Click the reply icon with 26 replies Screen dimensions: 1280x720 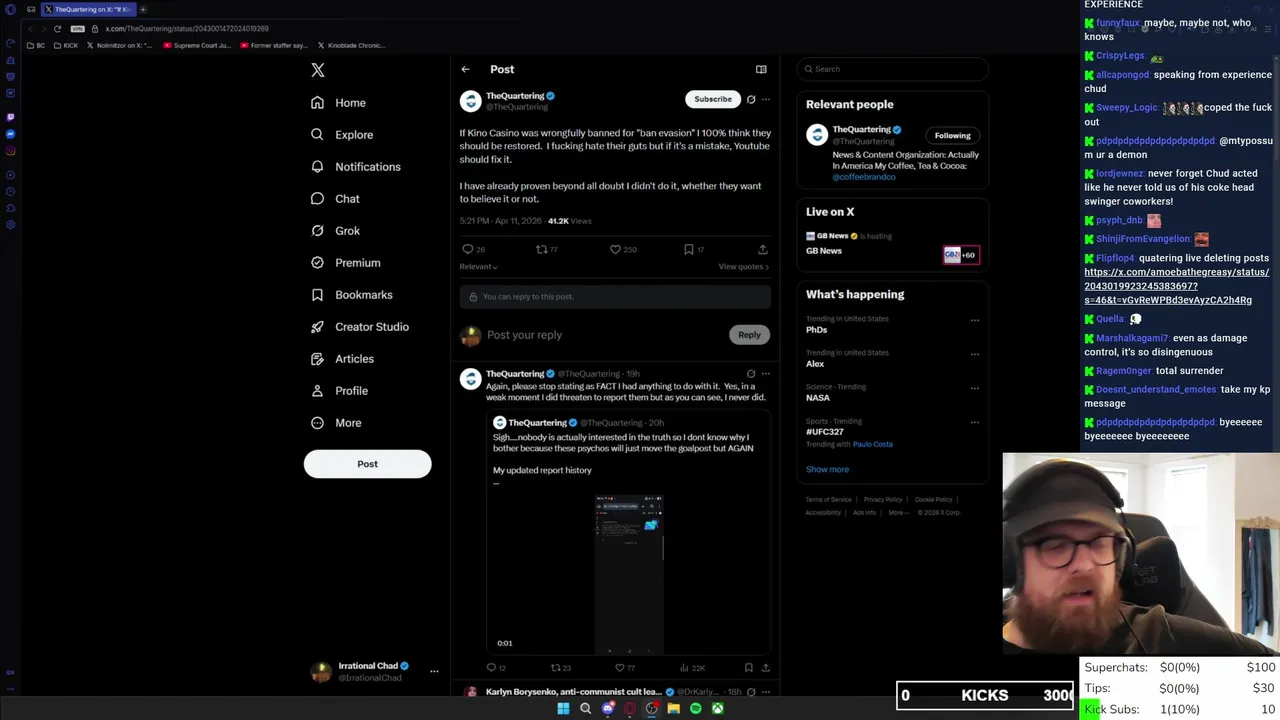(467, 249)
